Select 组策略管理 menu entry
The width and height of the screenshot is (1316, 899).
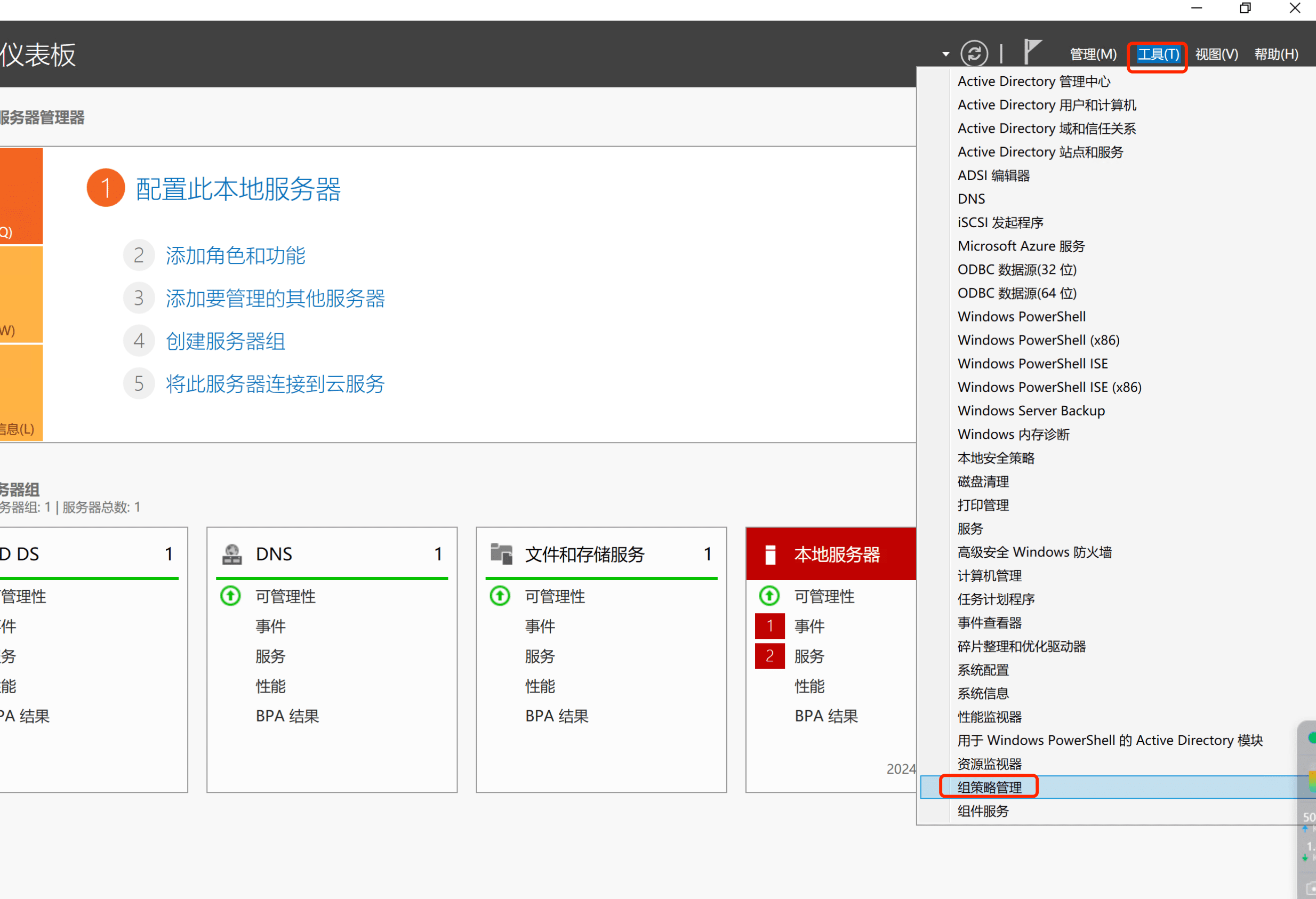[989, 788]
